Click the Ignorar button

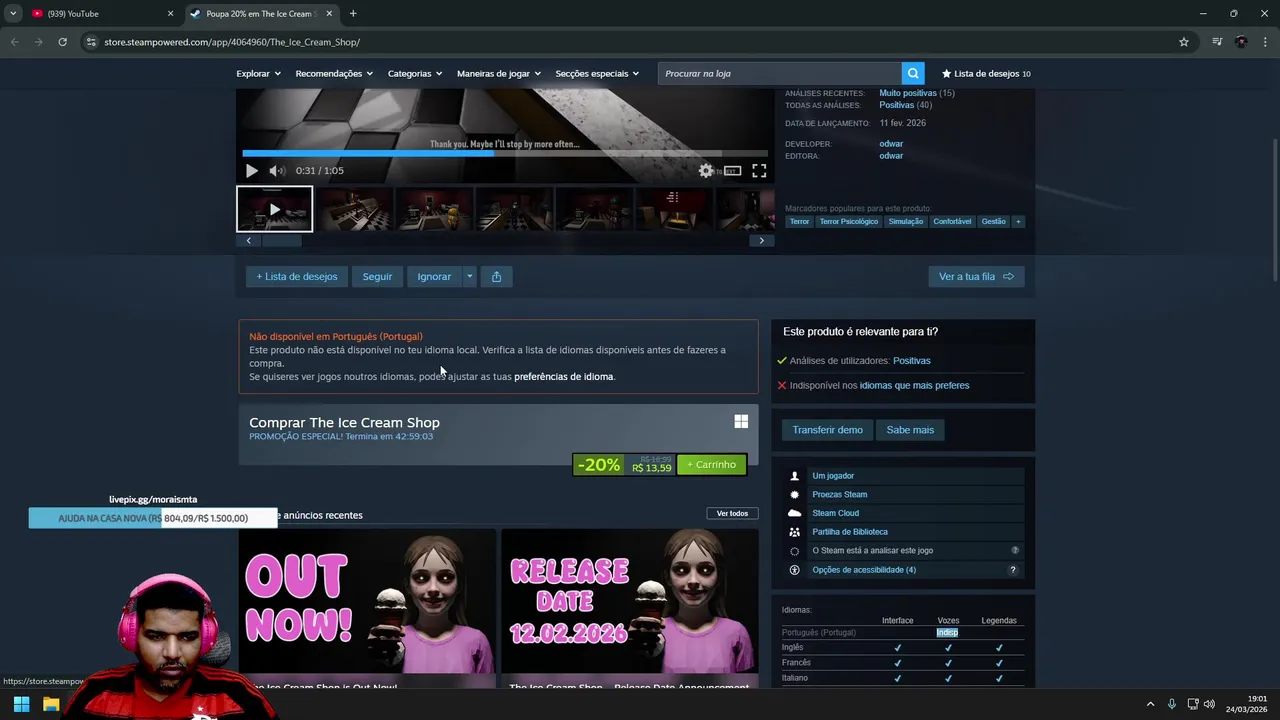pyautogui.click(x=434, y=277)
